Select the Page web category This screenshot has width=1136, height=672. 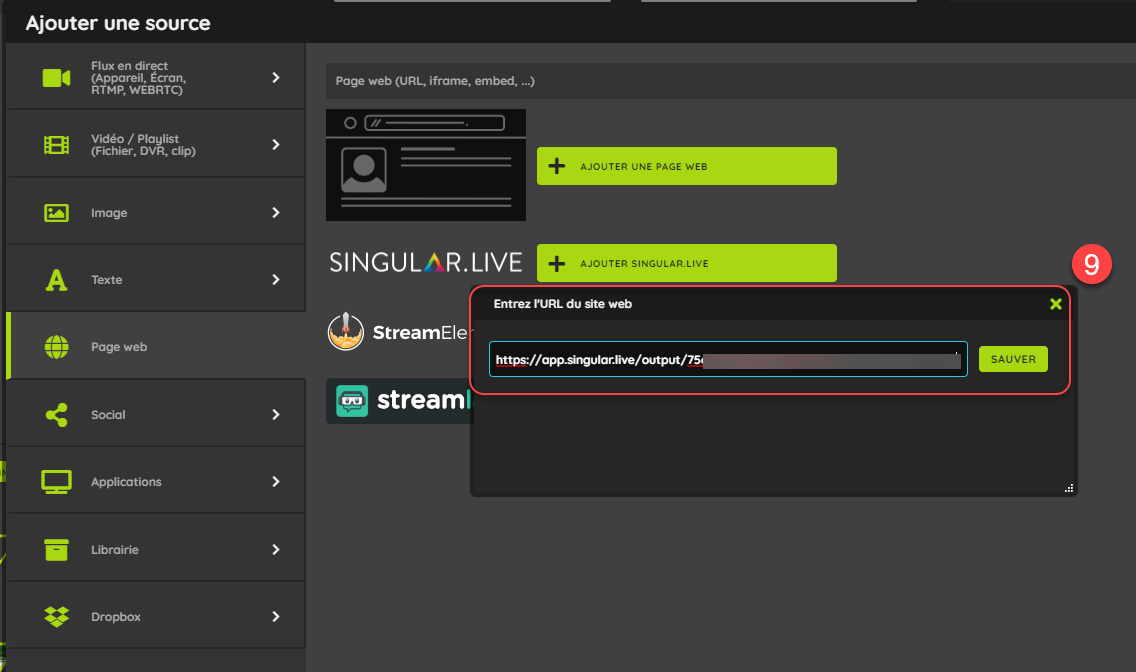click(156, 346)
